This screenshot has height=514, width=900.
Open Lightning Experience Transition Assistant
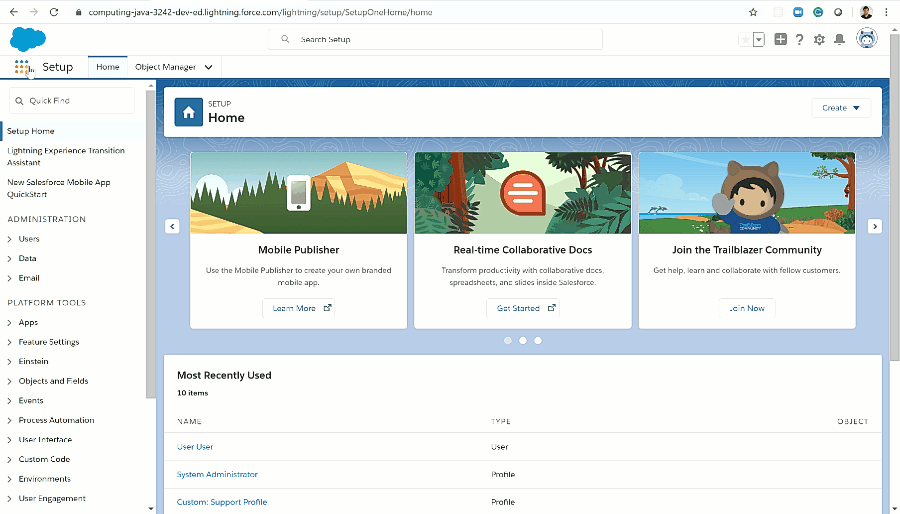pos(65,157)
